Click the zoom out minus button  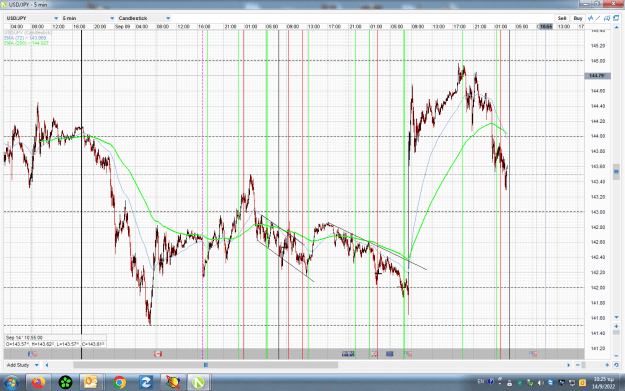click(x=577, y=365)
